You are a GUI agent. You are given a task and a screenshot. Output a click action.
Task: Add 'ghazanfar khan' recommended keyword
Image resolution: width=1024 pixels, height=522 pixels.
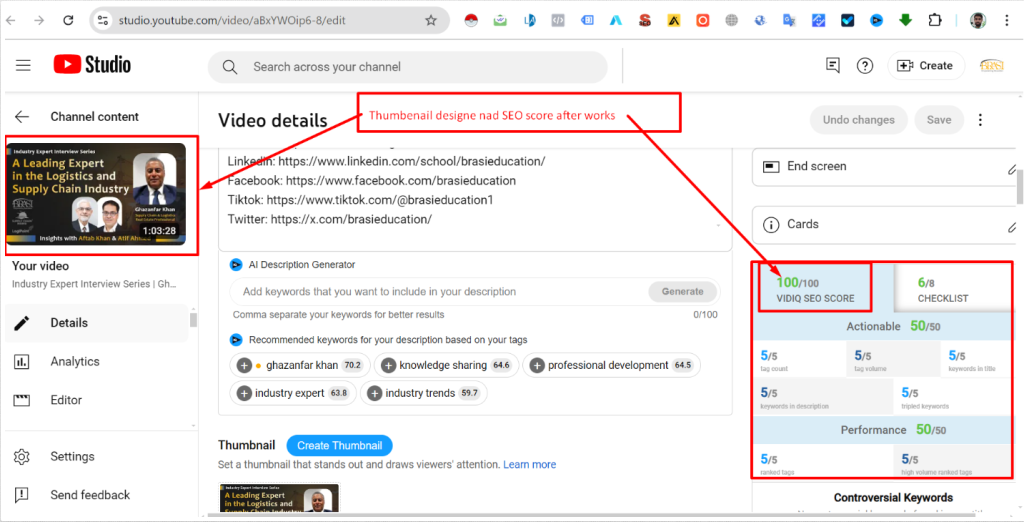244,366
